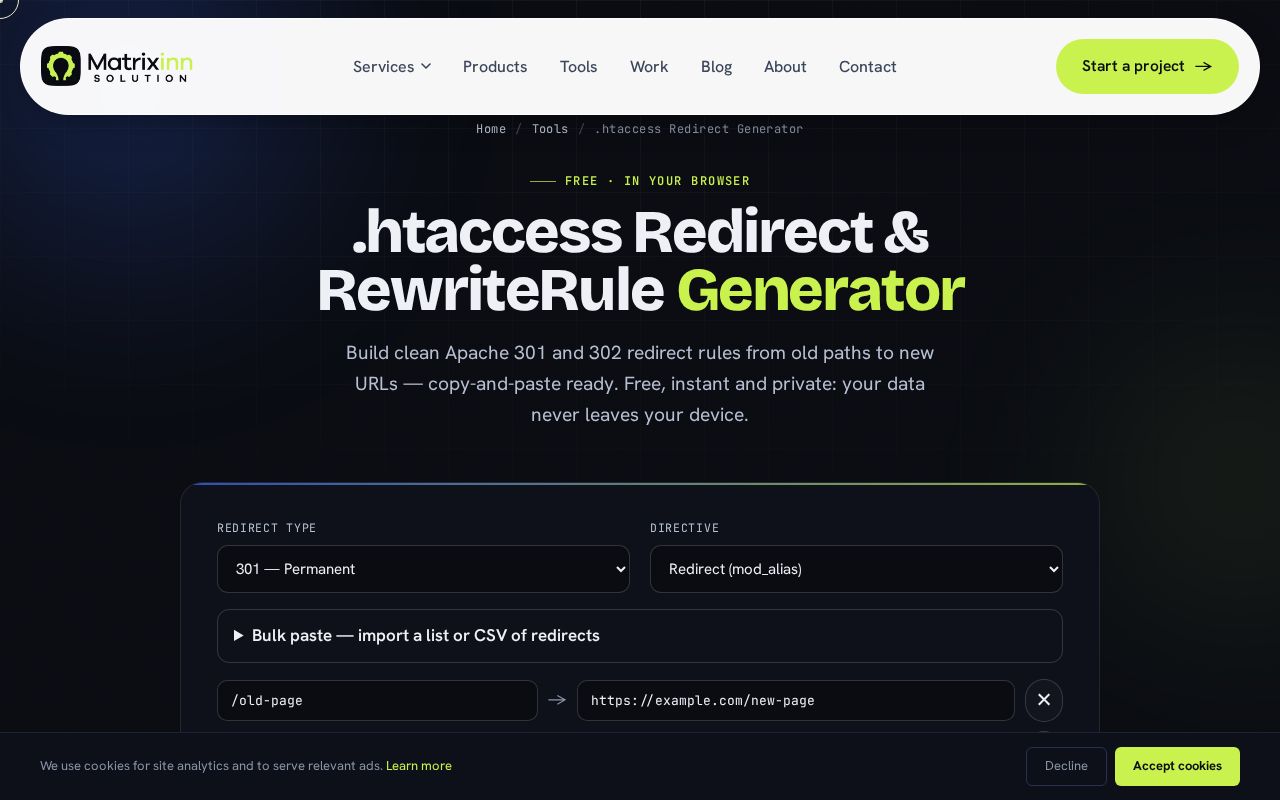Focus the /old-page input field
The image size is (1280, 800).
[x=377, y=700]
